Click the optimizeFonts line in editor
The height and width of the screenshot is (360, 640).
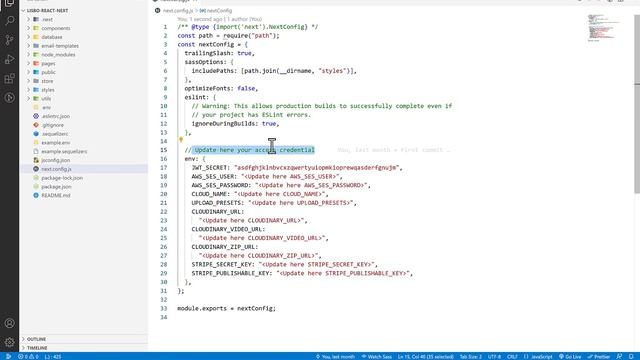tap(221, 89)
